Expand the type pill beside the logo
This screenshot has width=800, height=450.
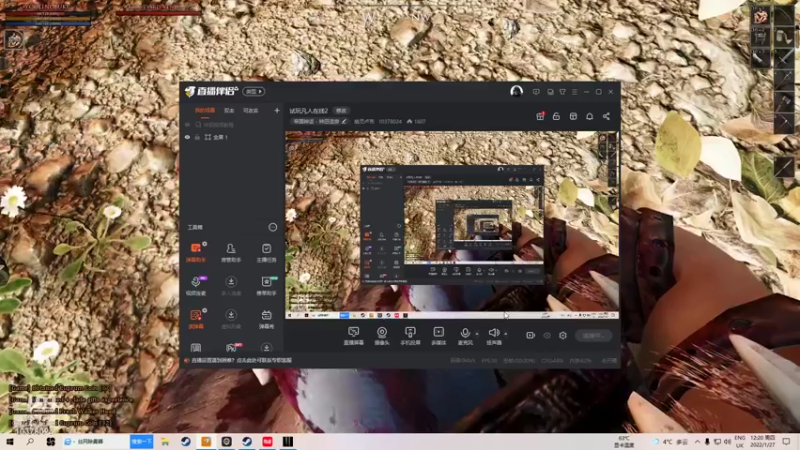click(254, 91)
